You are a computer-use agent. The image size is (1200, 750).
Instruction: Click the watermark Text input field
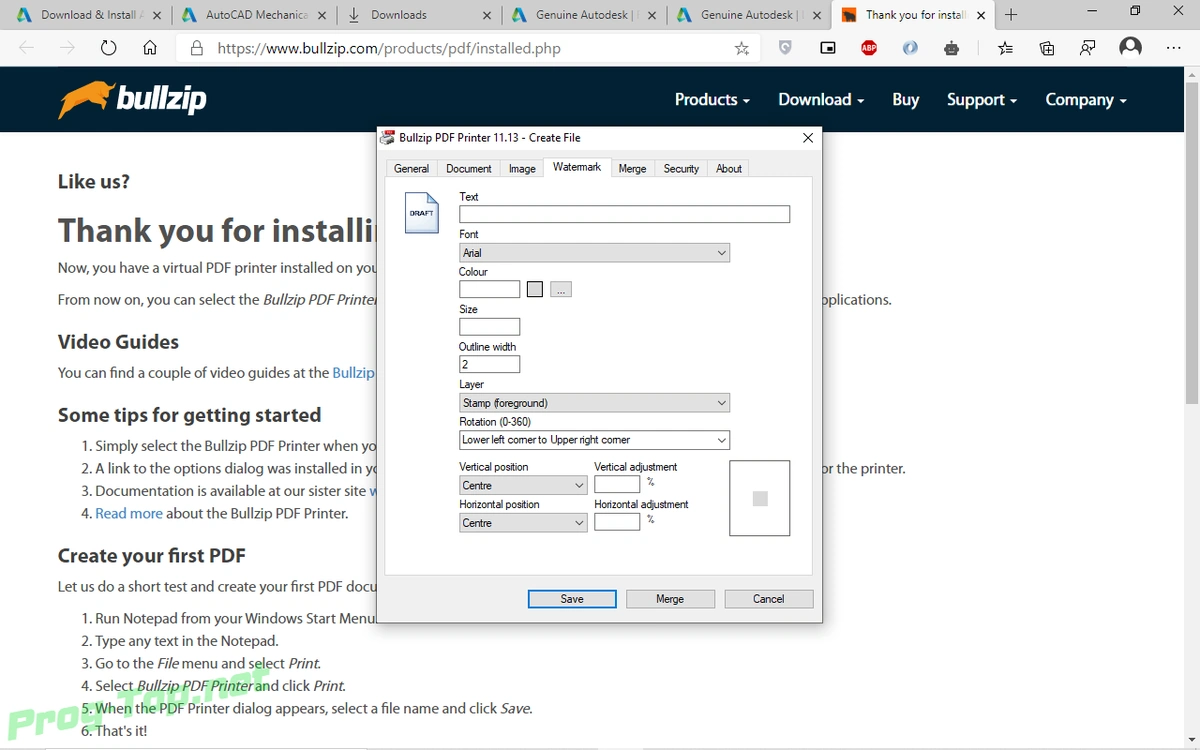(x=624, y=214)
